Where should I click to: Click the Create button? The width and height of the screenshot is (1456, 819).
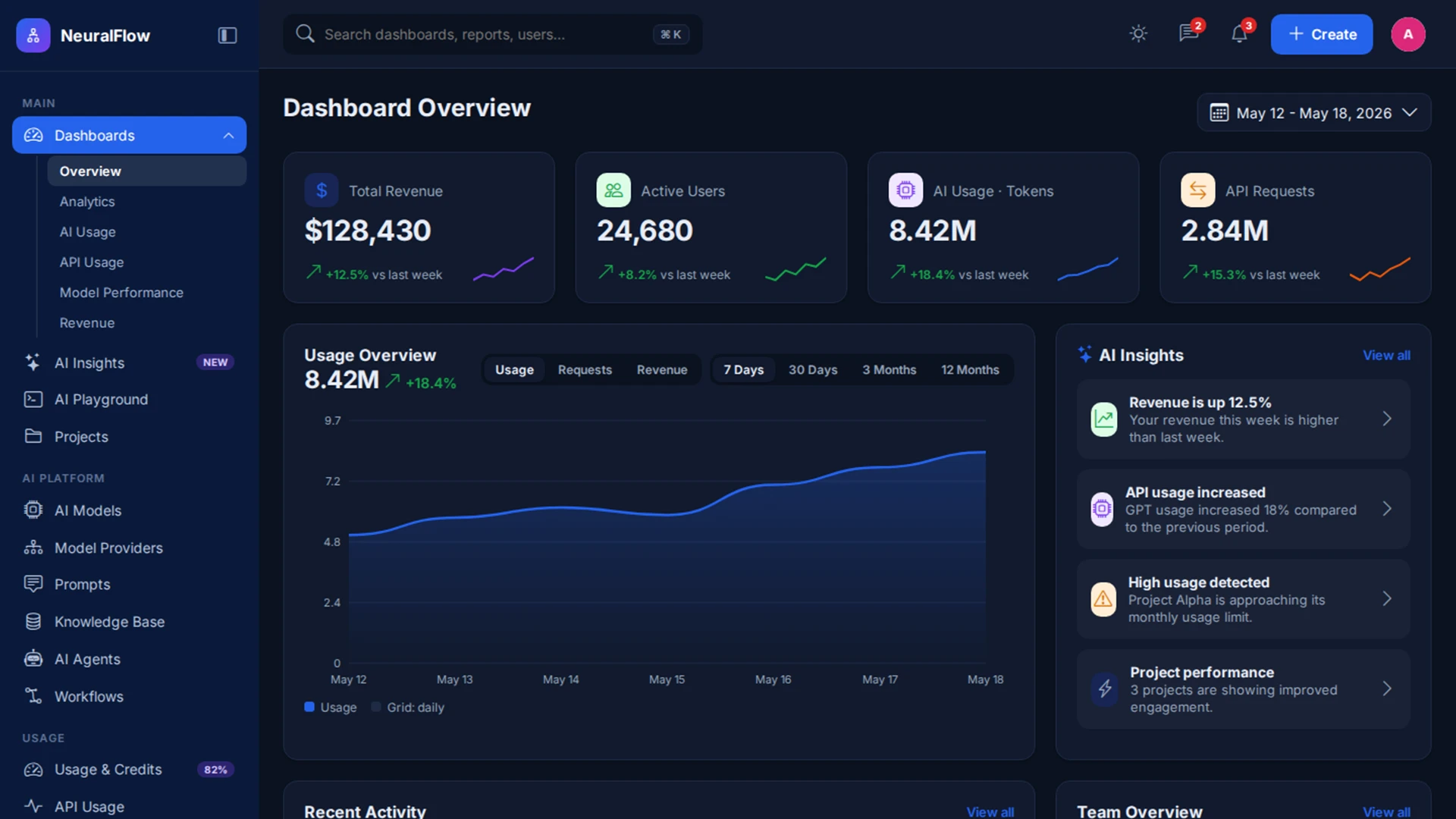1322,34
